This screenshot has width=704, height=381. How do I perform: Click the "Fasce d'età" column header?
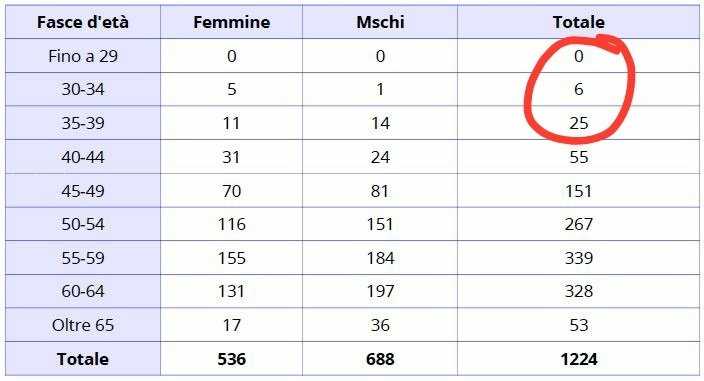pos(83,22)
